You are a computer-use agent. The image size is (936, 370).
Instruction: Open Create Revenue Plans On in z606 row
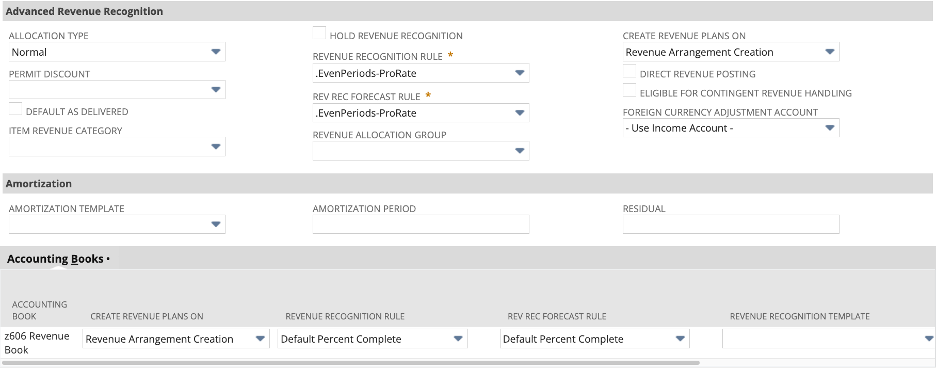click(176, 339)
